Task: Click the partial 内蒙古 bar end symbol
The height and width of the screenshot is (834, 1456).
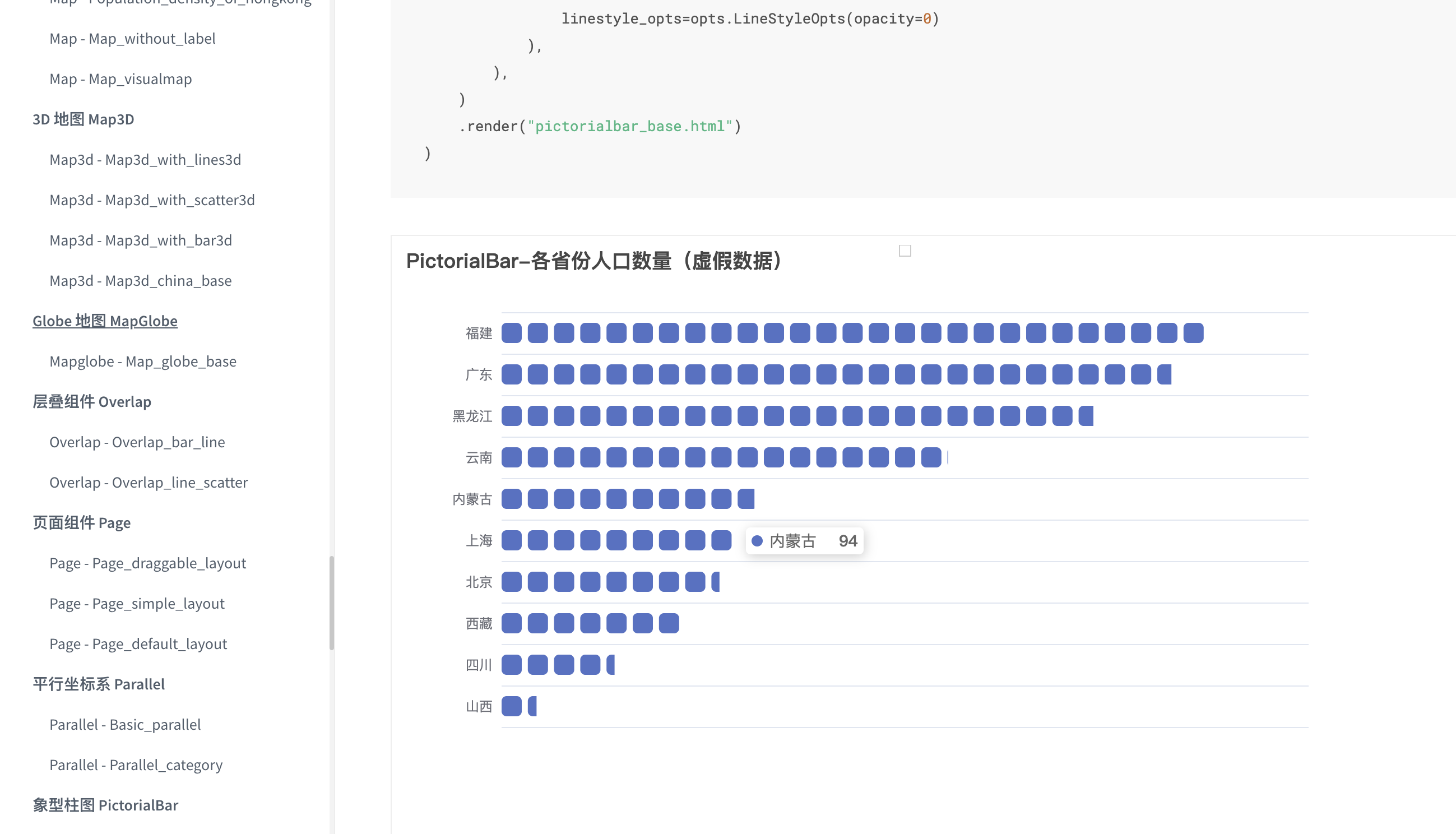Action: (x=745, y=499)
